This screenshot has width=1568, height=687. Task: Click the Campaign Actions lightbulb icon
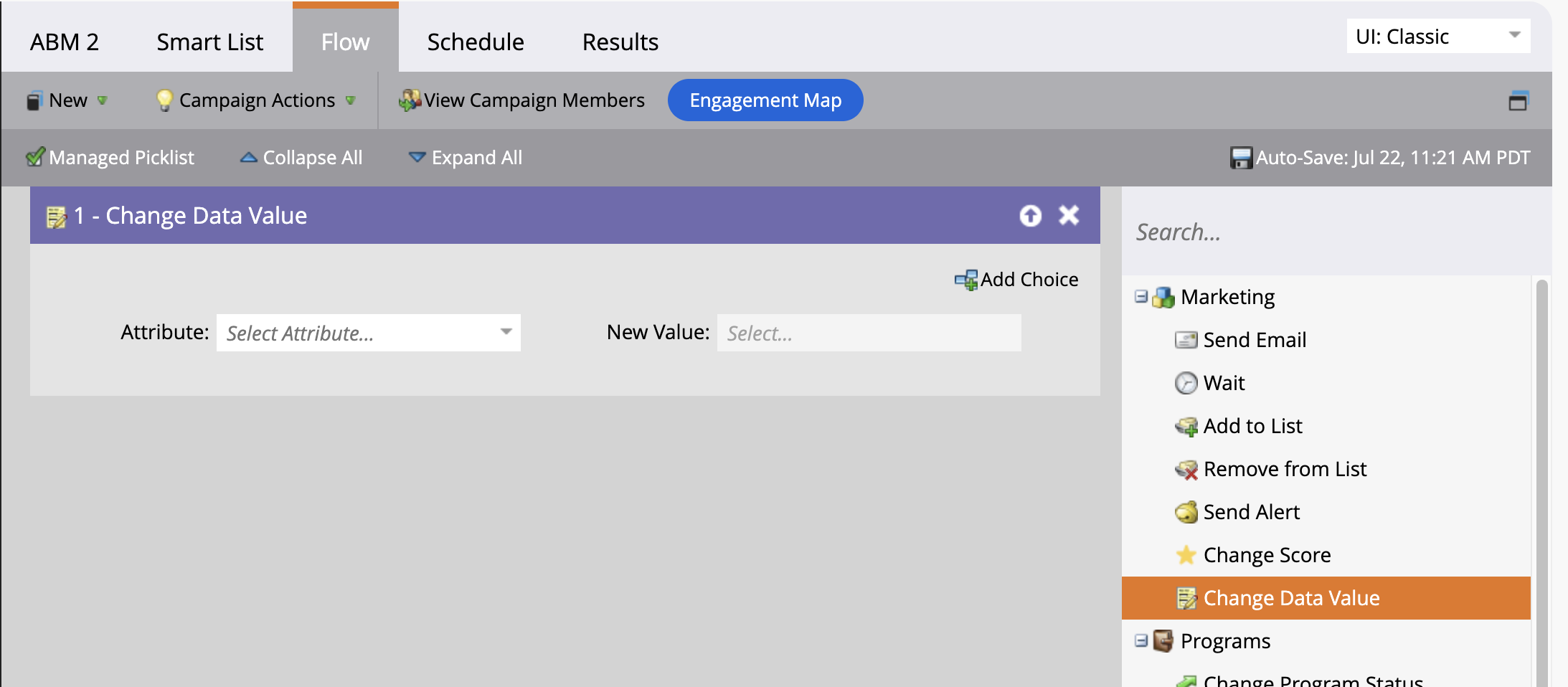pos(164,100)
